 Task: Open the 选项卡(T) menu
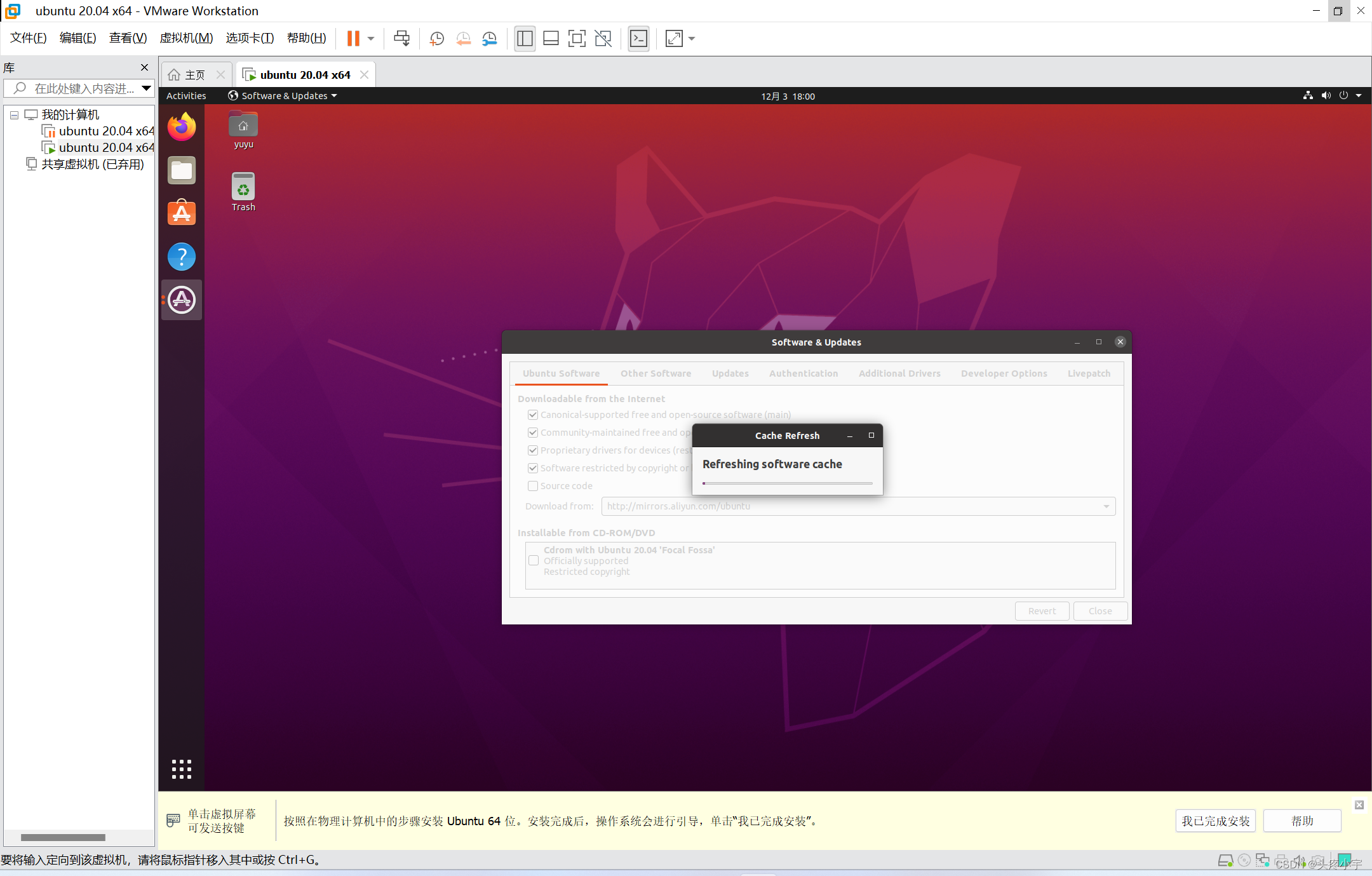pos(250,38)
